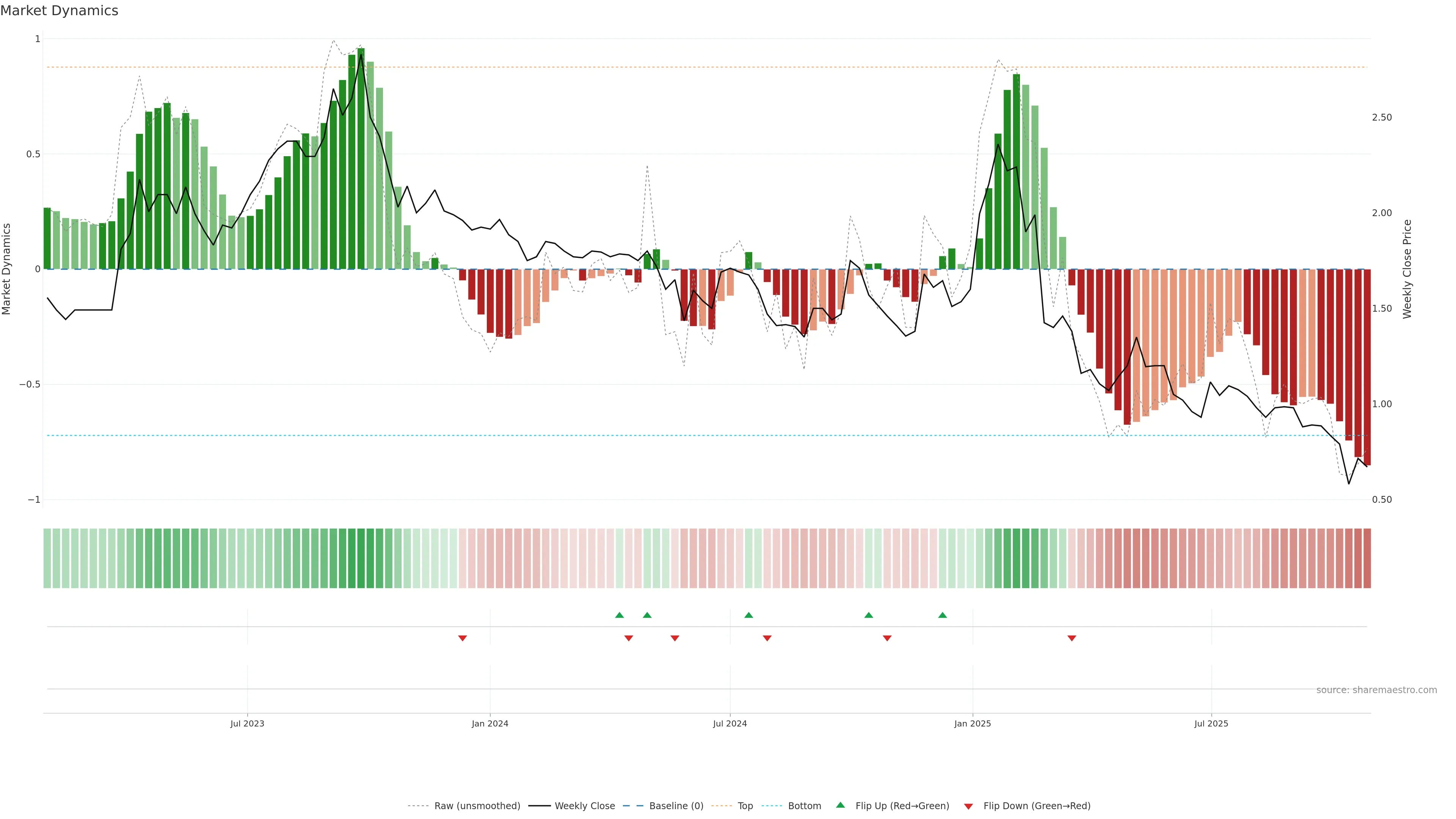
Task: Click the Jul 2023 x-axis label
Action: (247, 723)
